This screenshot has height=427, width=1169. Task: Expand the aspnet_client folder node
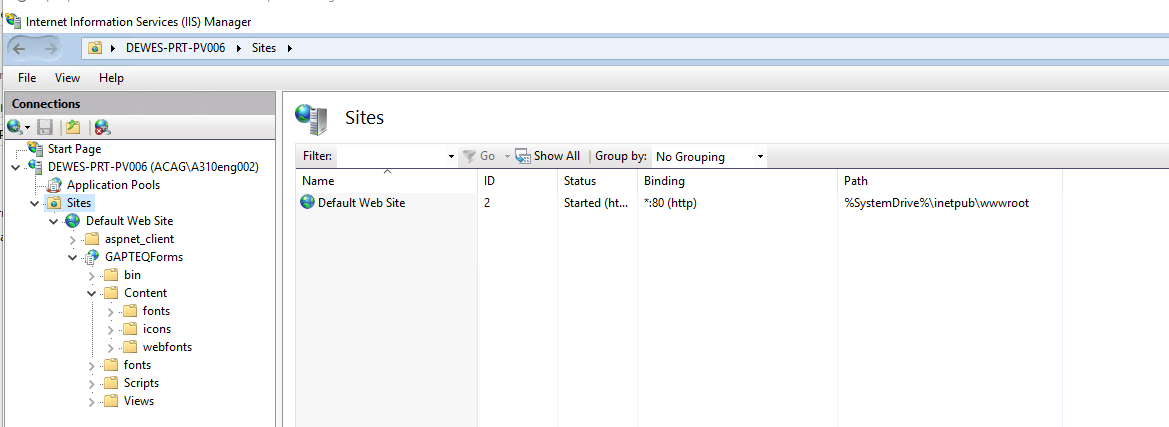(73, 239)
